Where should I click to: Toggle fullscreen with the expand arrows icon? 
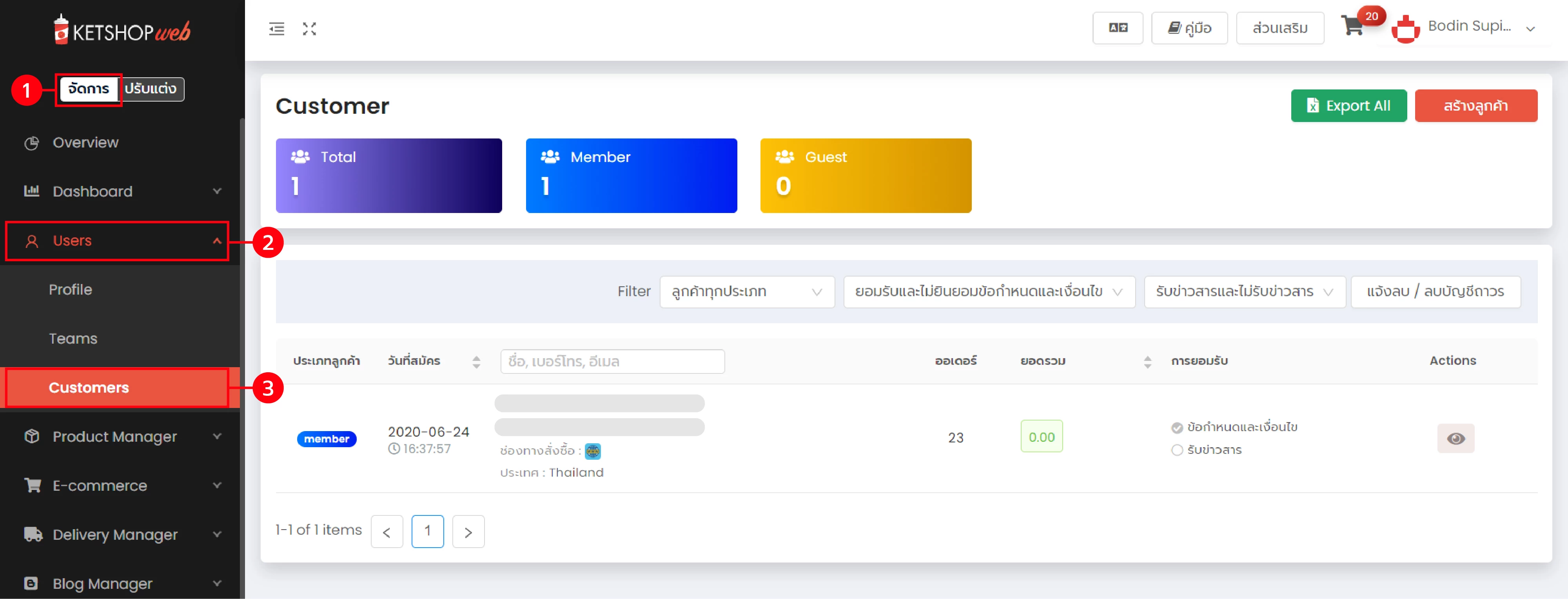[x=309, y=29]
